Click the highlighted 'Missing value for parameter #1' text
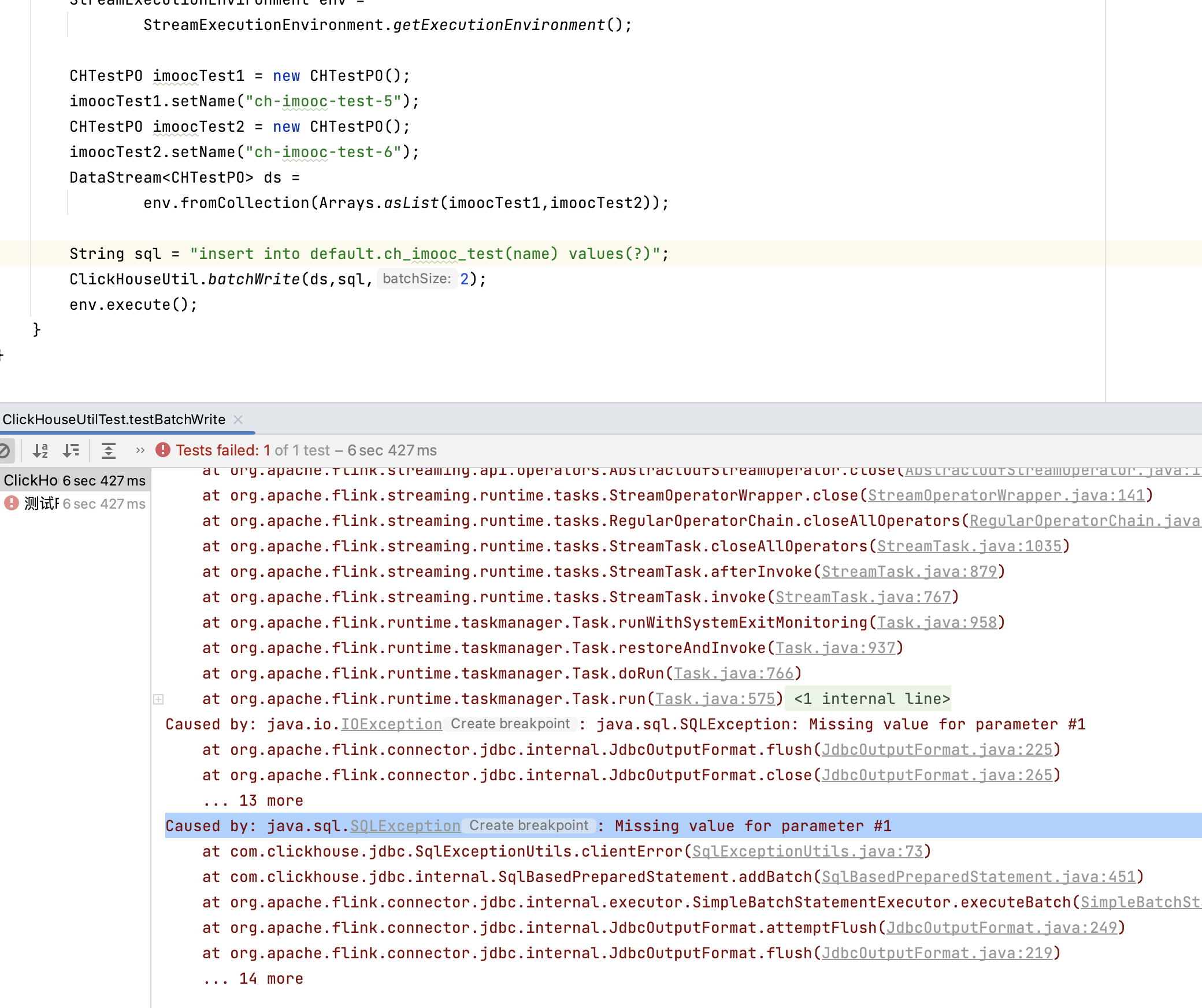 [x=753, y=826]
